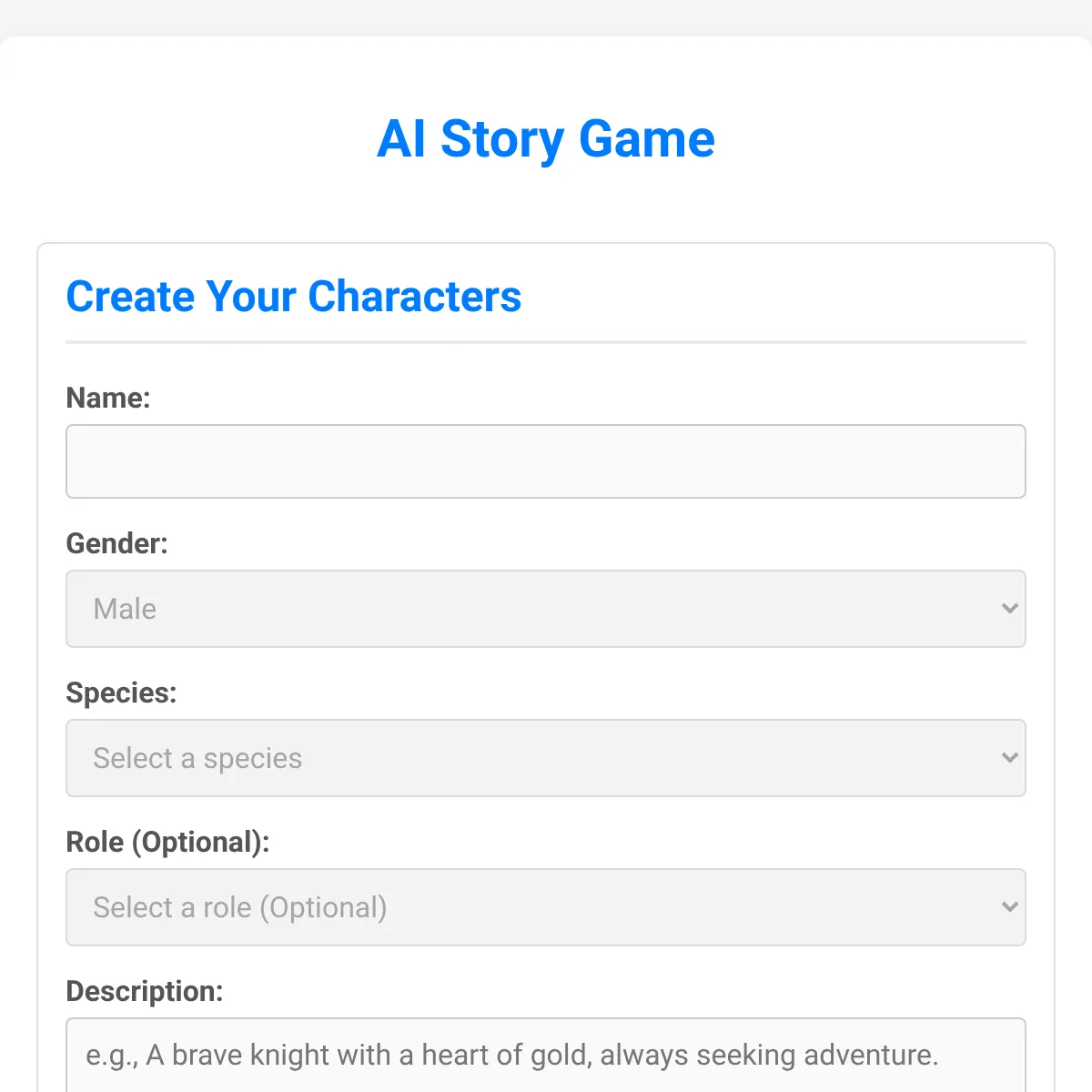1092x1092 pixels.
Task: Click the 'AI Story Game' title
Action: click(546, 139)
